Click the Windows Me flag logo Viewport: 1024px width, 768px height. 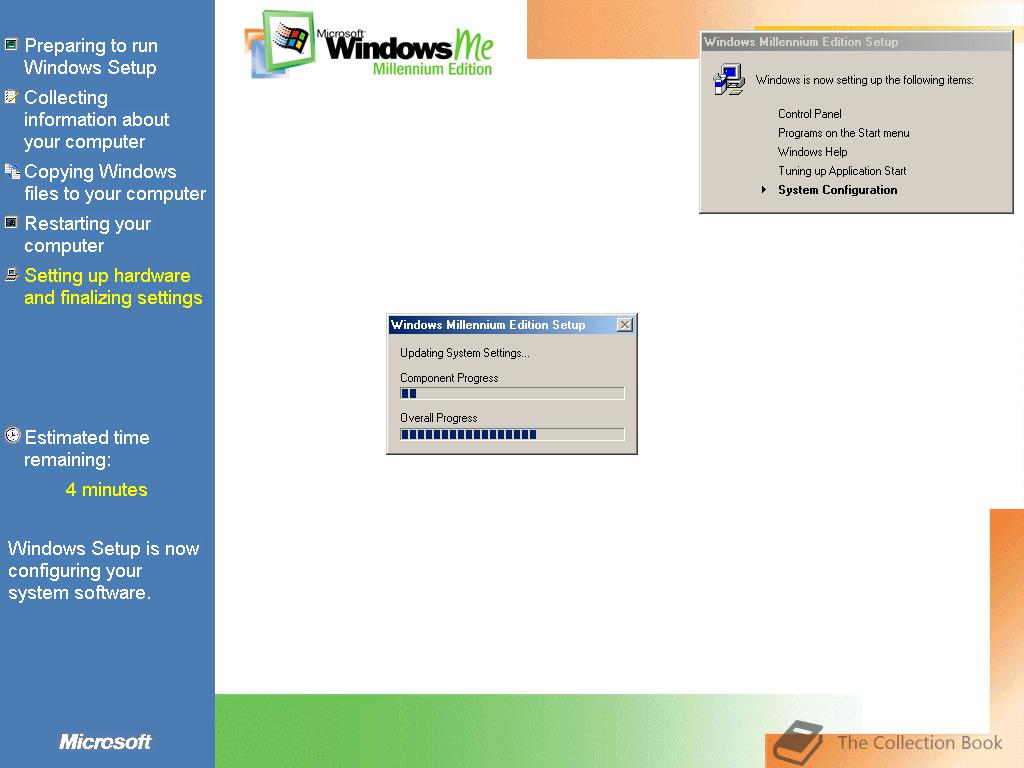(x=281, y=44)
